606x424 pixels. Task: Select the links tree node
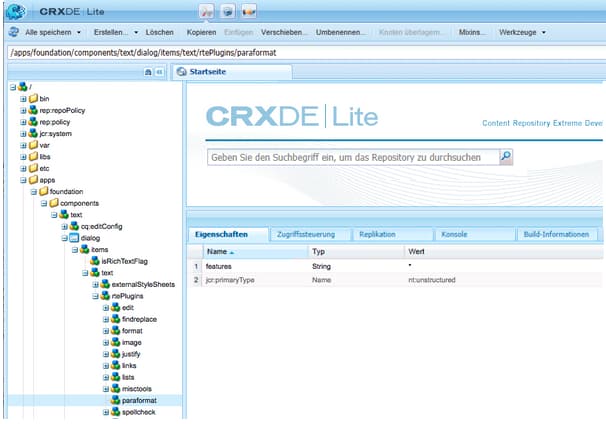tap(129, 366)
